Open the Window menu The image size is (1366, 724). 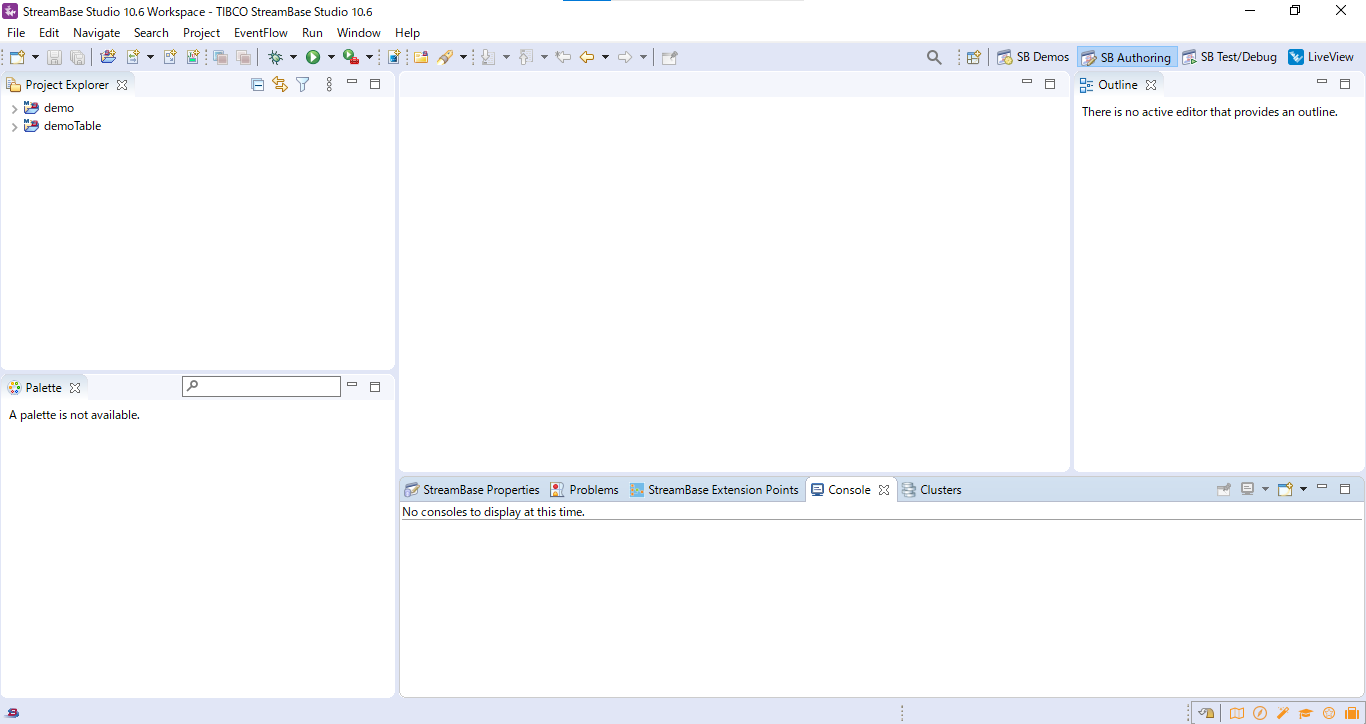click(358, 33)
